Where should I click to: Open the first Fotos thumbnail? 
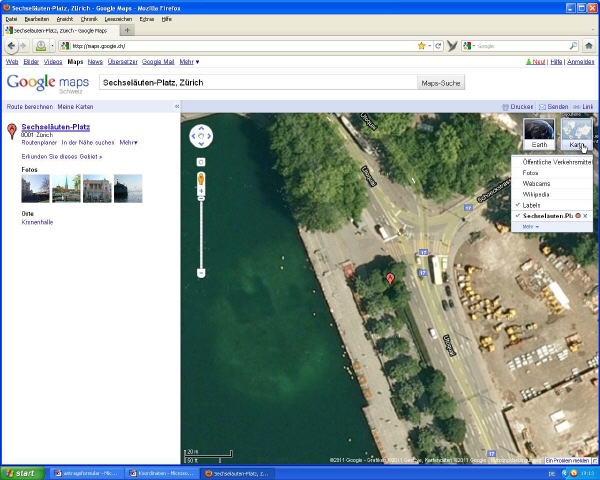click(36, 188)
